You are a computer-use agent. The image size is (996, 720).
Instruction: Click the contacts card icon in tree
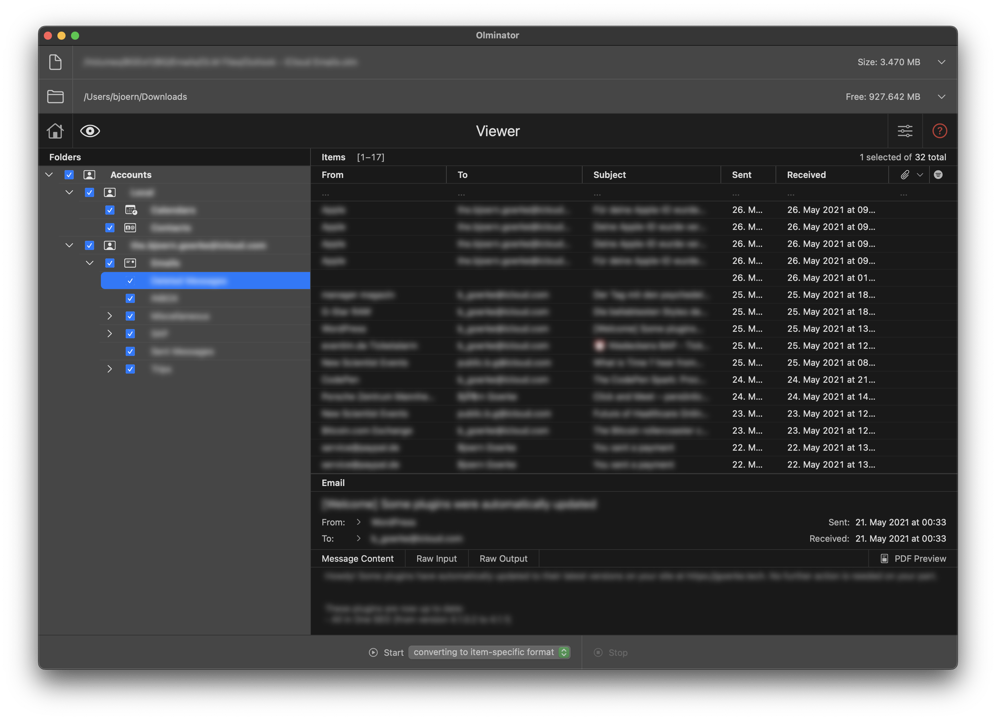(x=130, y=228)
